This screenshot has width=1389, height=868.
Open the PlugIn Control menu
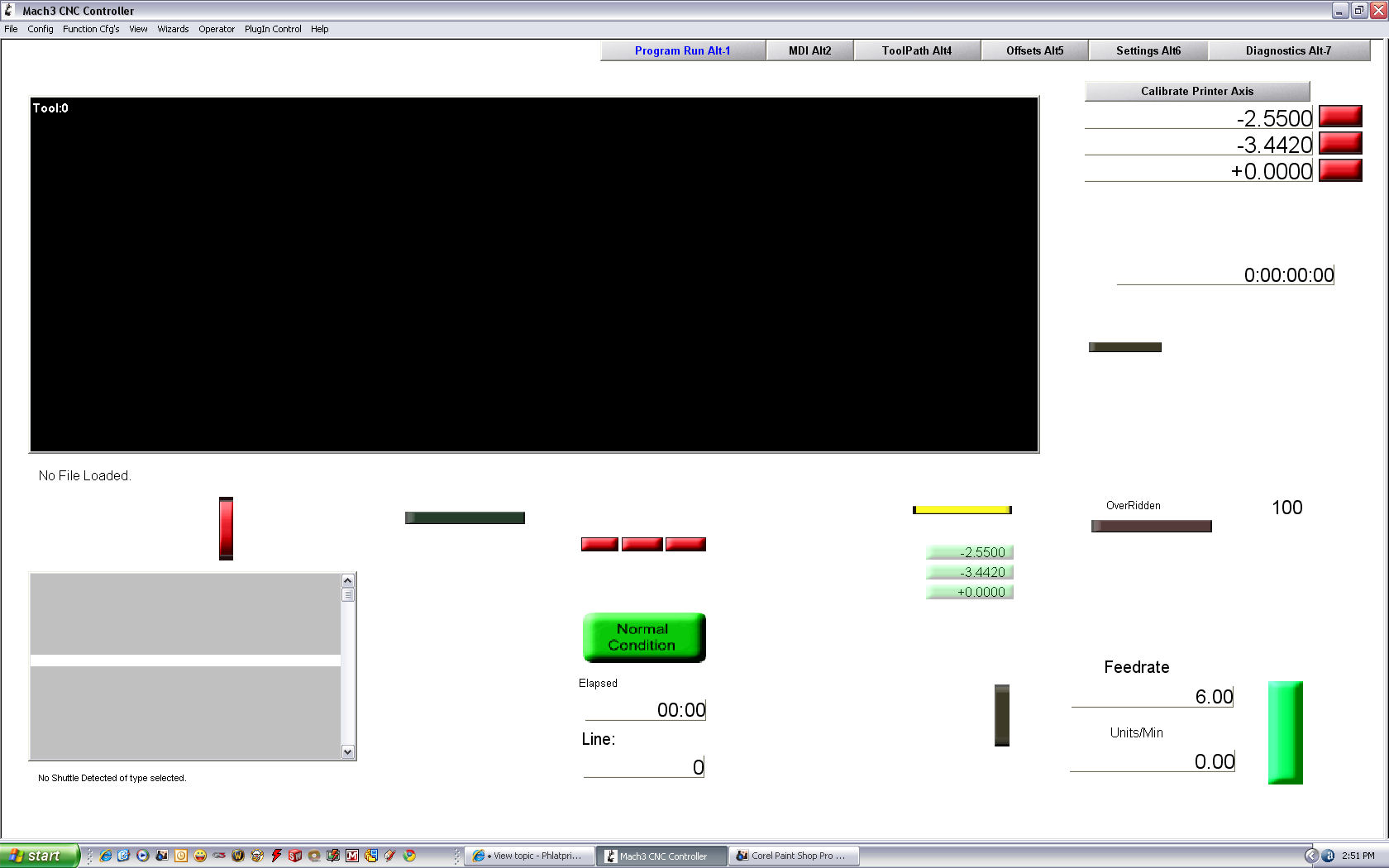[273, 29]
